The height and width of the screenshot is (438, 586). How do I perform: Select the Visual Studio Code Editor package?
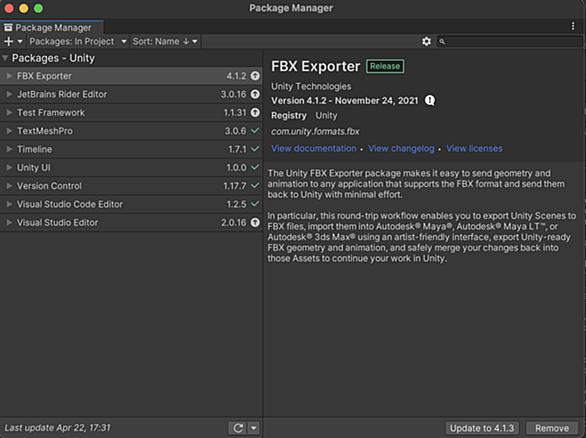131,204
